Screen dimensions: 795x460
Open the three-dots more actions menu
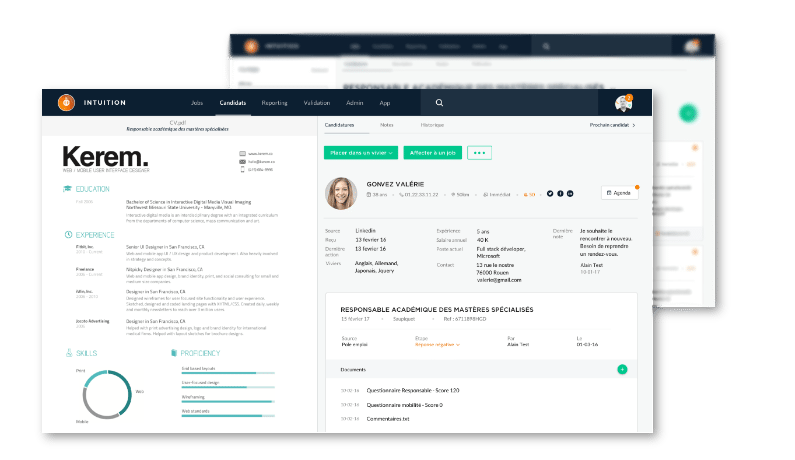(x=480, y=153)
